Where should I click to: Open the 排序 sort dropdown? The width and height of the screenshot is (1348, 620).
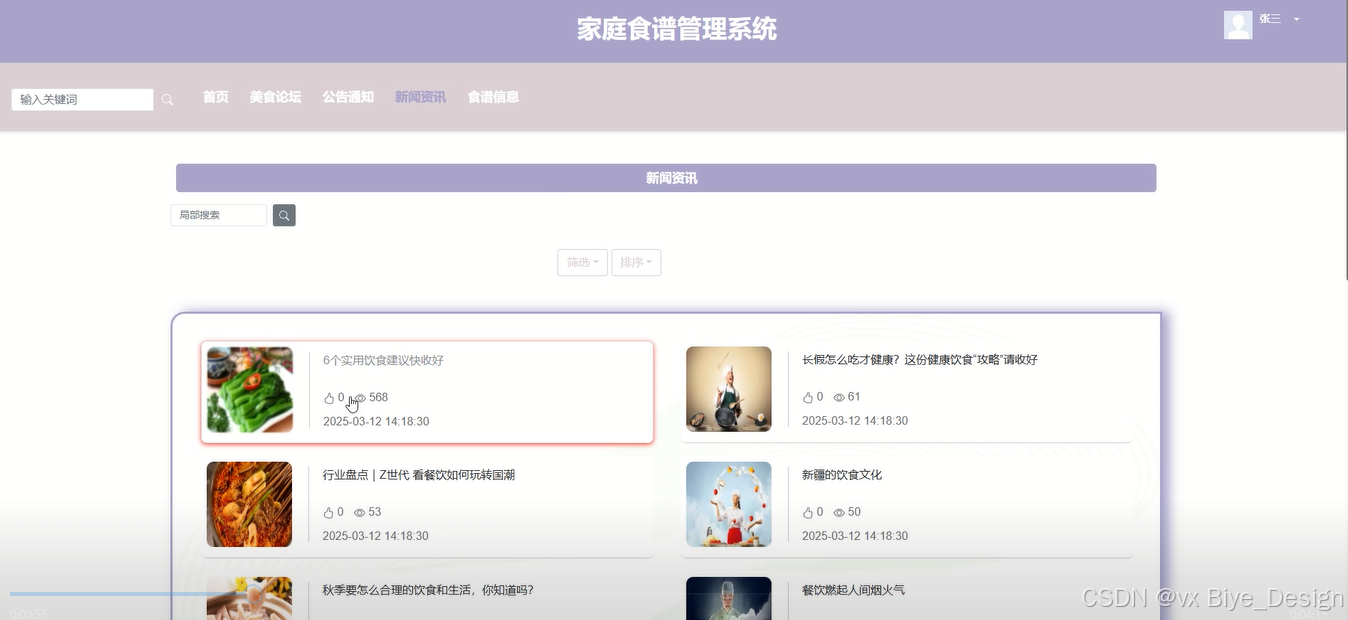point(636,262)
